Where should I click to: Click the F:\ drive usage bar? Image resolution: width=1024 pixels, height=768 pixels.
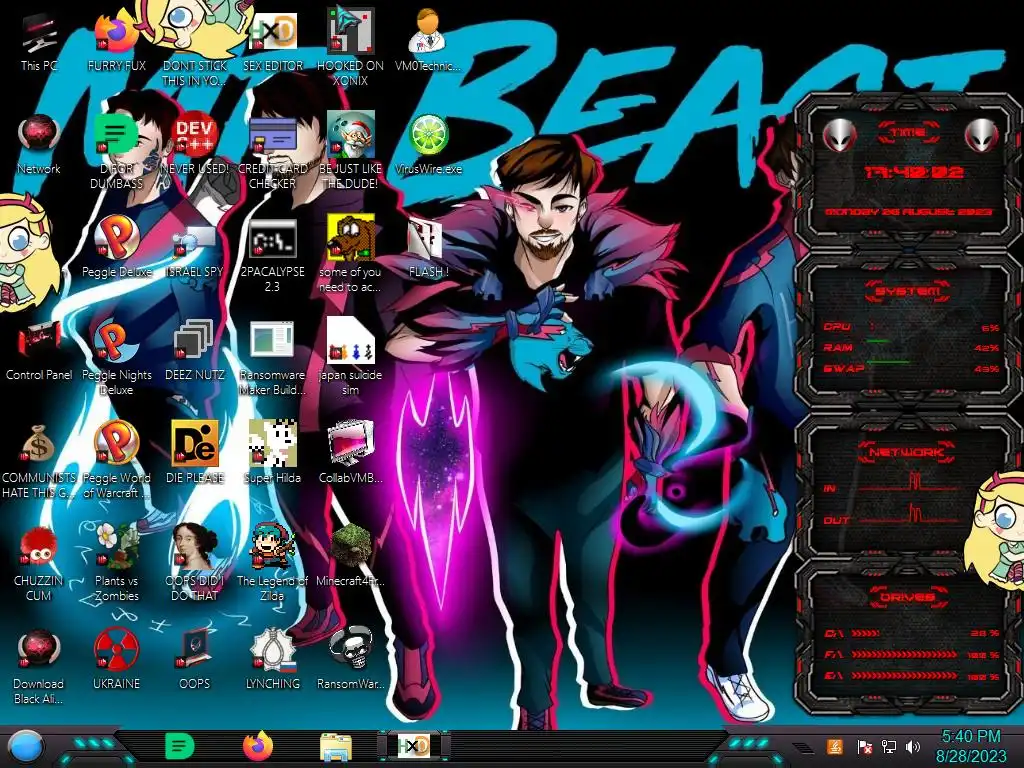click(x=904, y=654)
